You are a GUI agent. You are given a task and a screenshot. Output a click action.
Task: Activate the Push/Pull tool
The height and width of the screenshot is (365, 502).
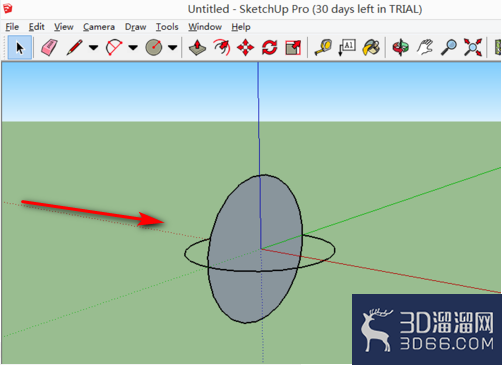coord(197,47)
